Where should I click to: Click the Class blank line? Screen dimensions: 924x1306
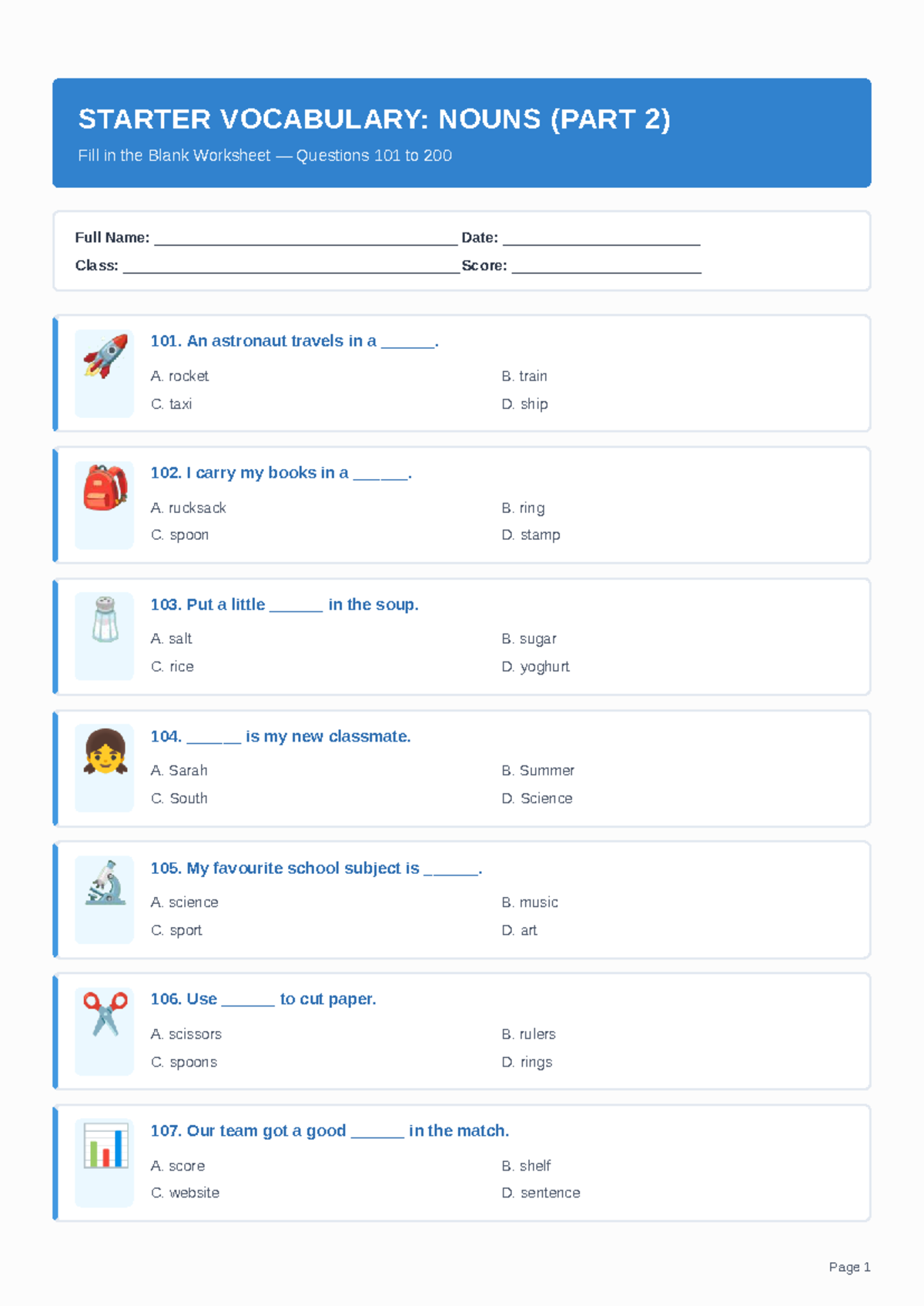click(291, 266)
